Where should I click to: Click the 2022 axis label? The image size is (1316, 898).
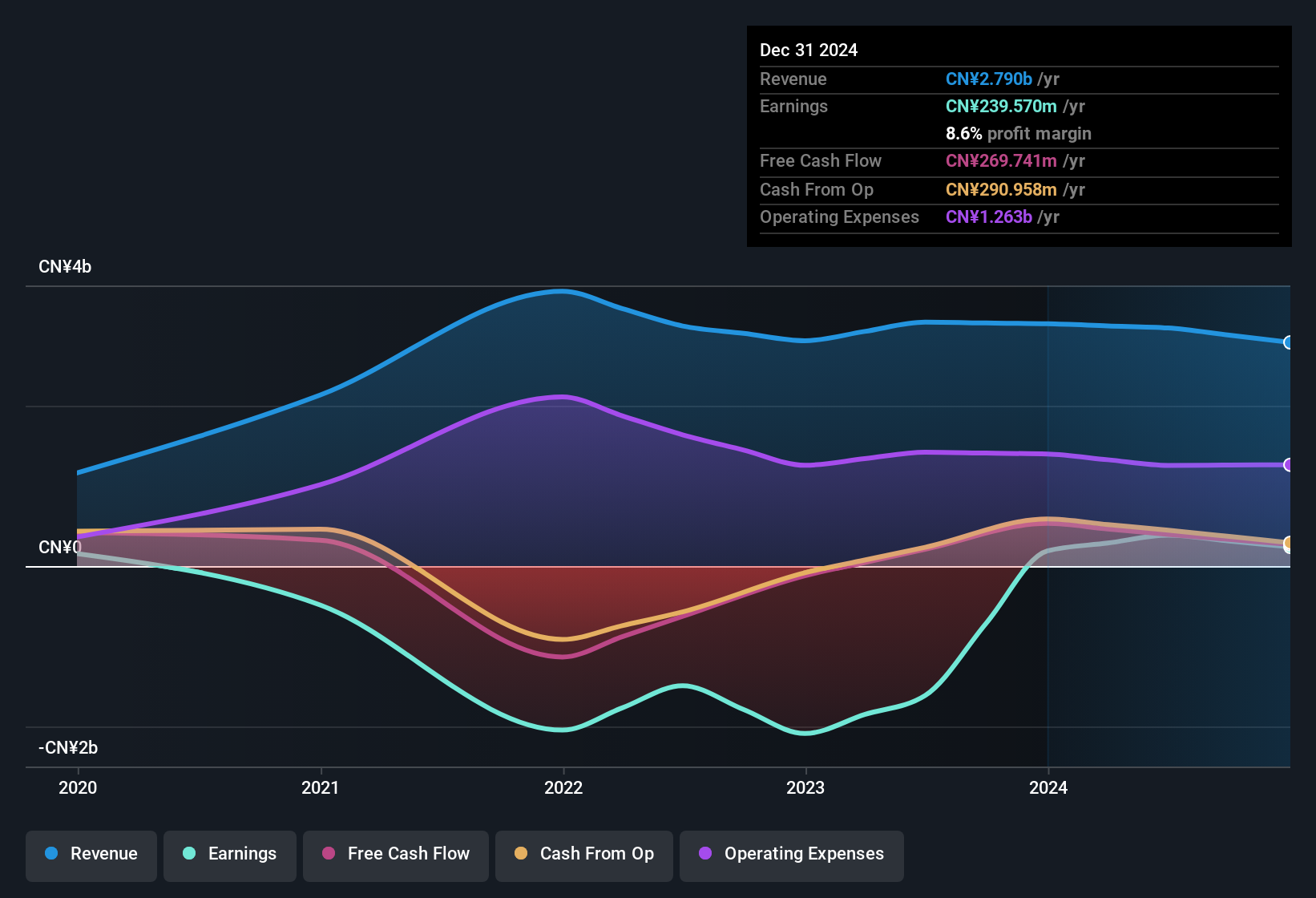(563, 788)
